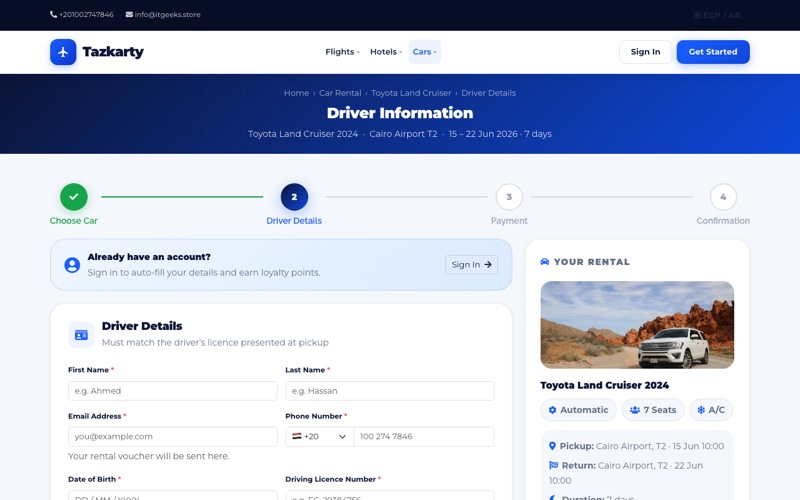
Task: Click the car icon beside YOUR RENTAL
Action: pyautogui.click(x=545, y=262)
